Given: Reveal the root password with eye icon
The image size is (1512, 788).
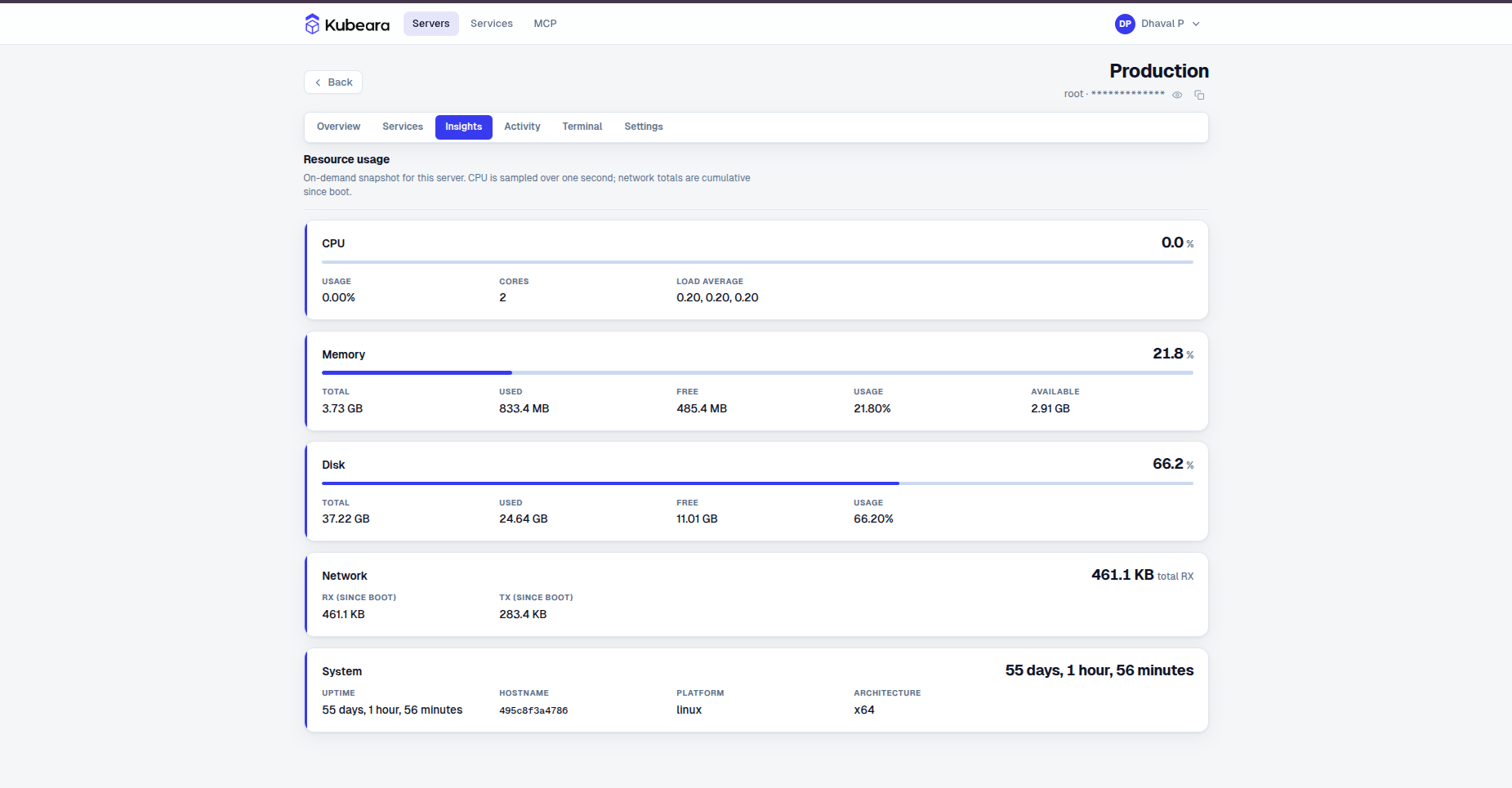Looking at the screenshot, I should pyautogui.click(x=1177, y=95).
